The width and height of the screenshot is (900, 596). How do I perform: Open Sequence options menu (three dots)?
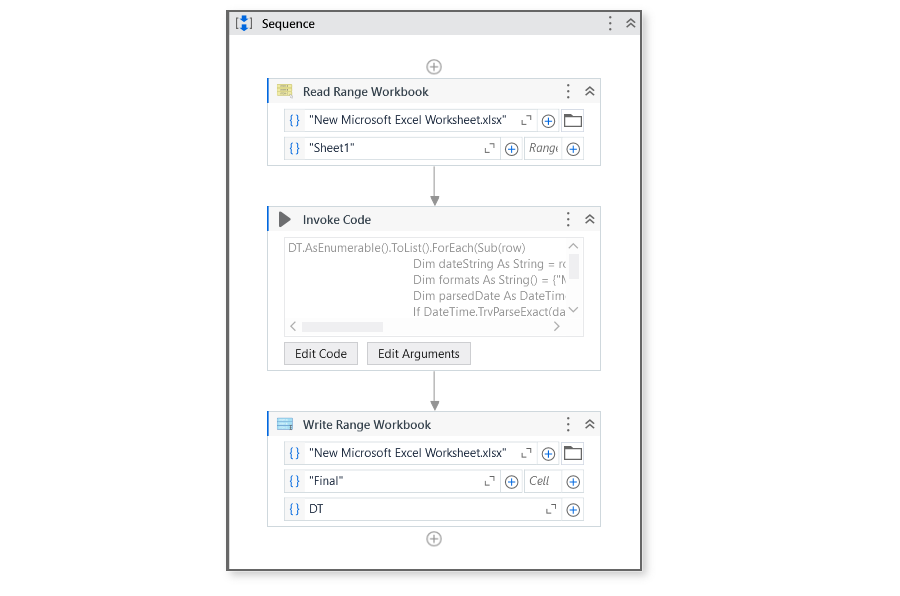[610, 24]
